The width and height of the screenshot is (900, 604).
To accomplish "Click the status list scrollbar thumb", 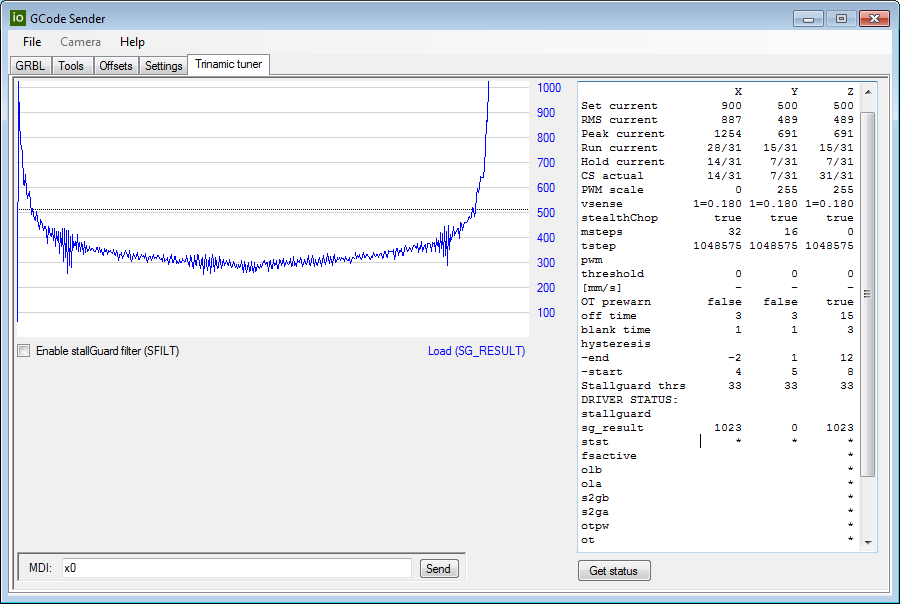I will point(868,294).
